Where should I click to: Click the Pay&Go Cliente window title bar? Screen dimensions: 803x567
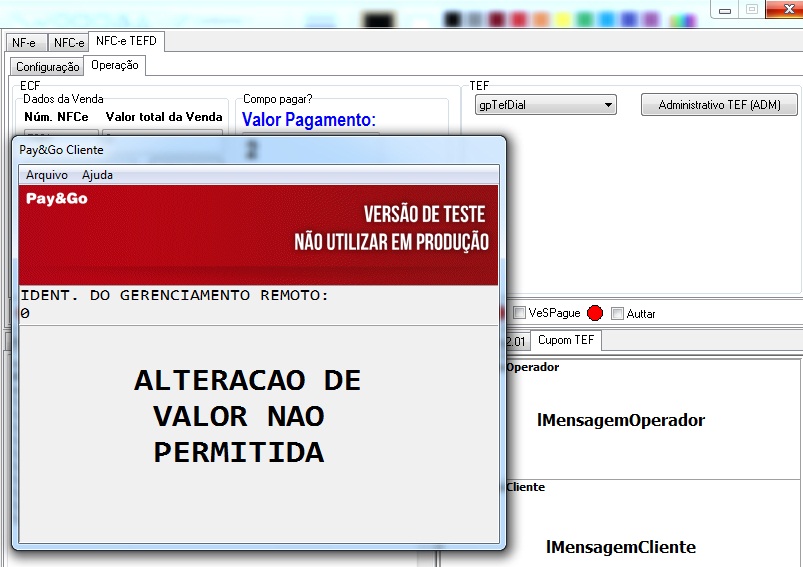pyautogui.click(x=259, y=150)
